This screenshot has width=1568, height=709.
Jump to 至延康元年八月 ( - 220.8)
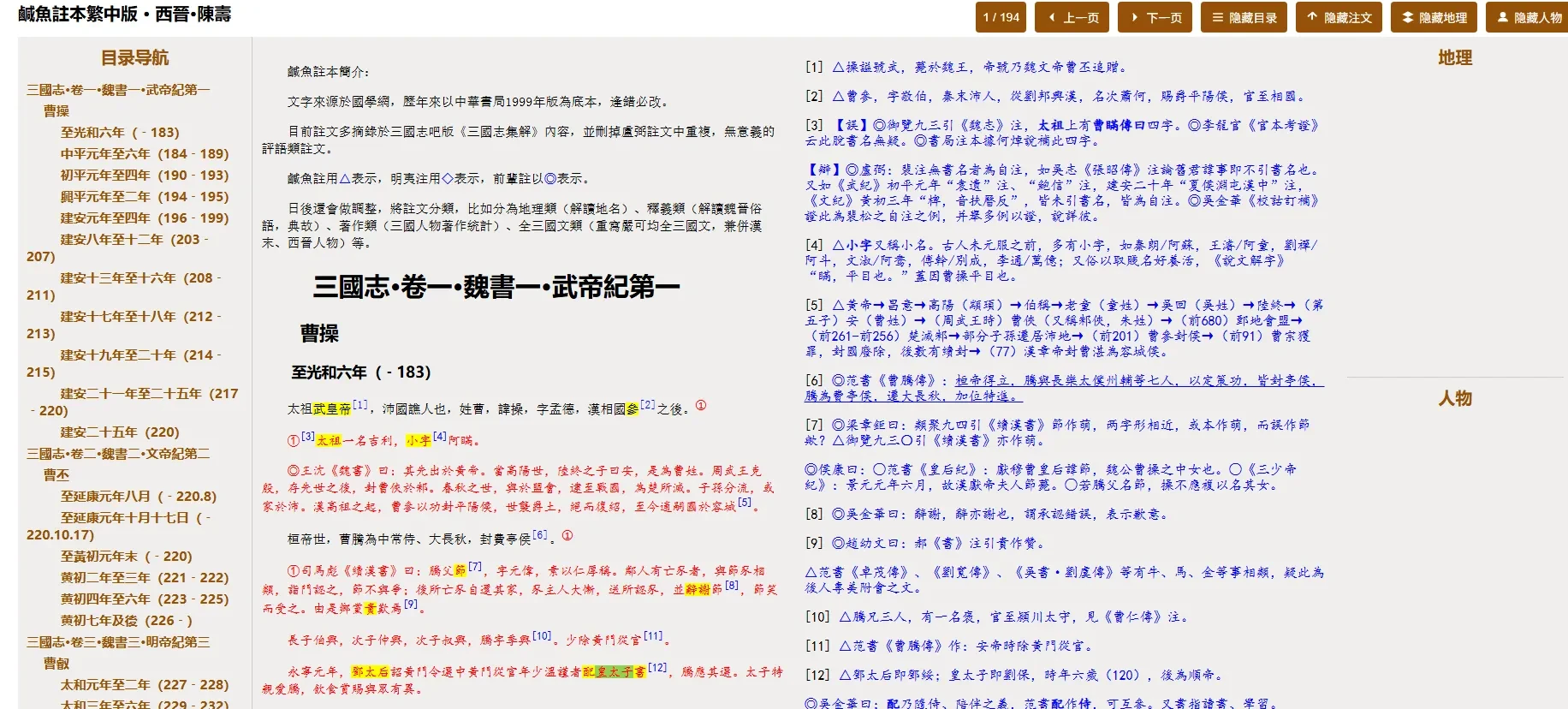coord(139,497)
